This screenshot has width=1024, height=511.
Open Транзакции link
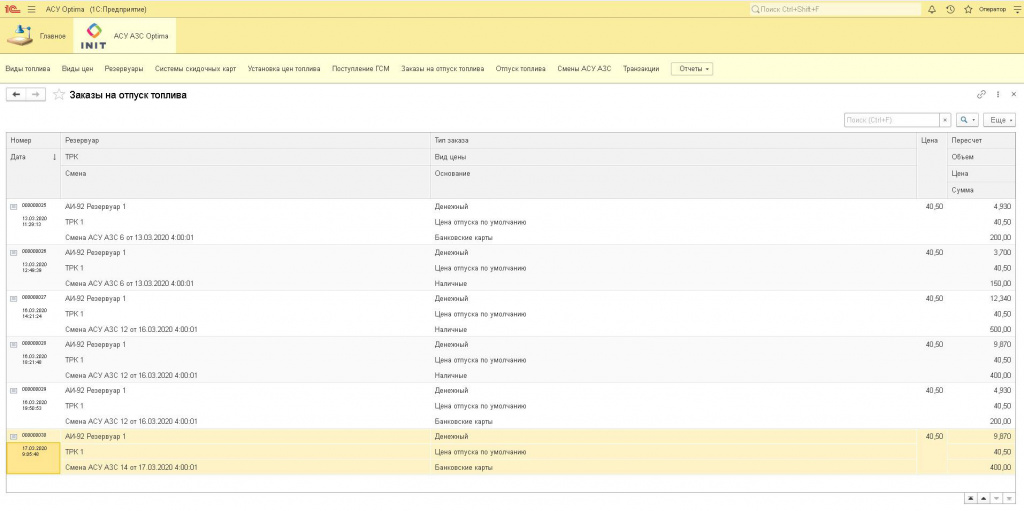pyautogui.click(x=640, y=69)
